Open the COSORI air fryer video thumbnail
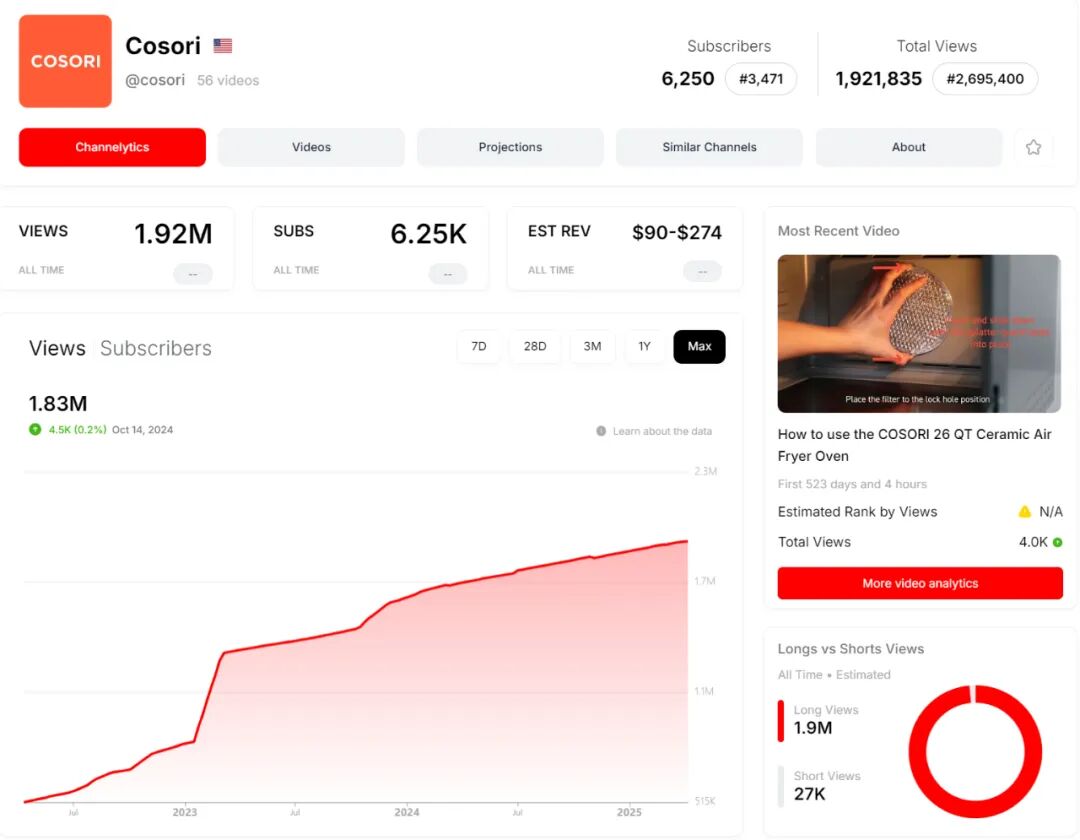The image size is (1080, 840). coord(919,333)
